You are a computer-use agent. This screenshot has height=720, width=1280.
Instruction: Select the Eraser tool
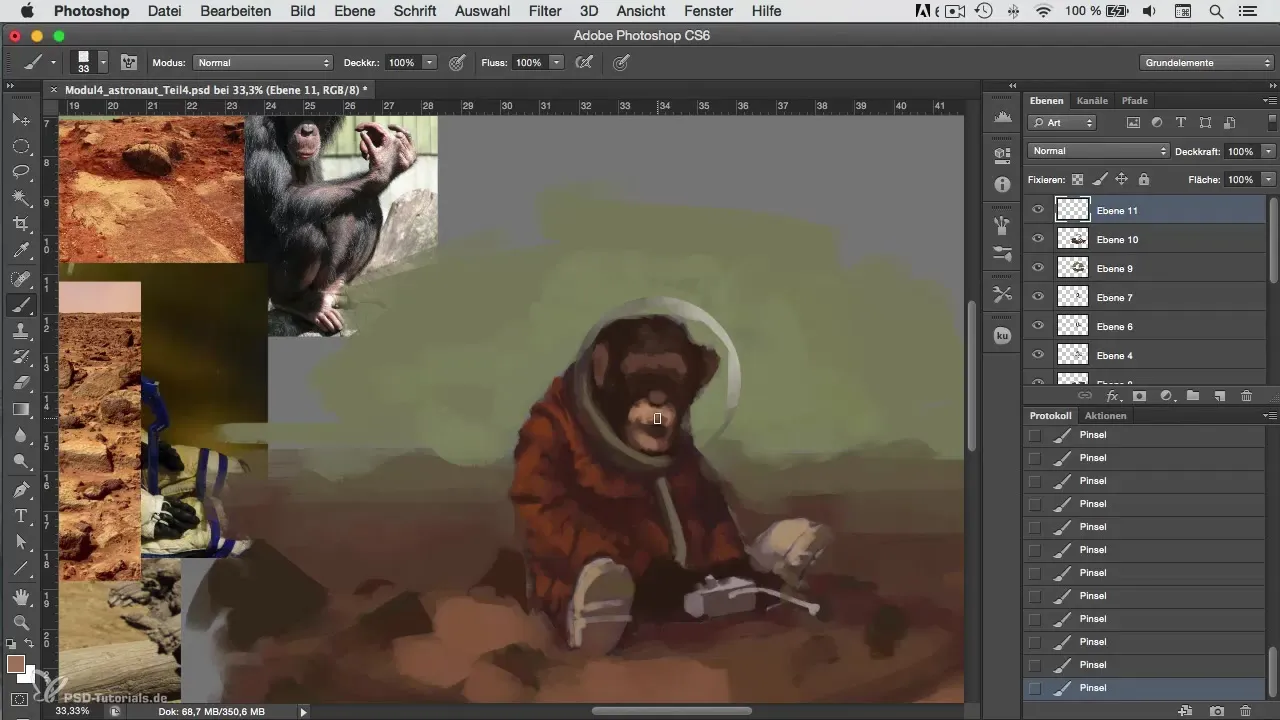click(x=20, y=383)
